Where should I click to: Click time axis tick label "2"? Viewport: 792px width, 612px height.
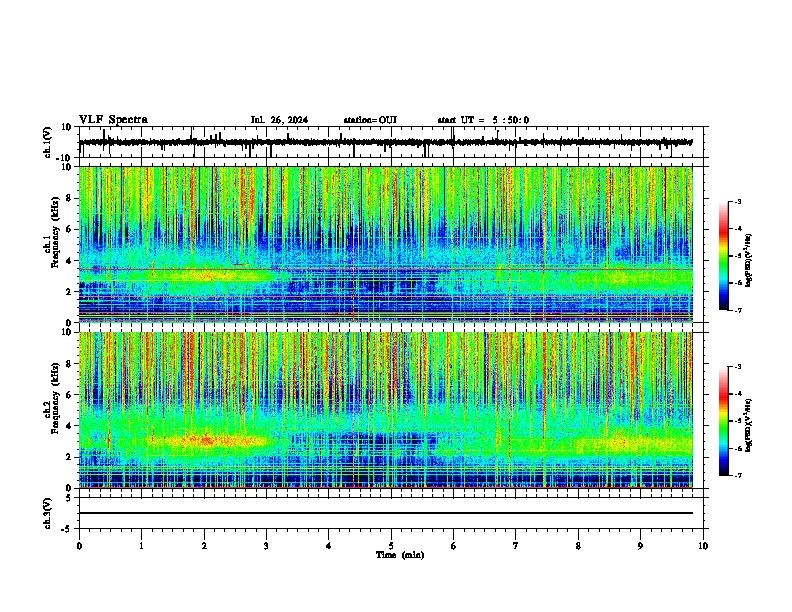[204, 546]
